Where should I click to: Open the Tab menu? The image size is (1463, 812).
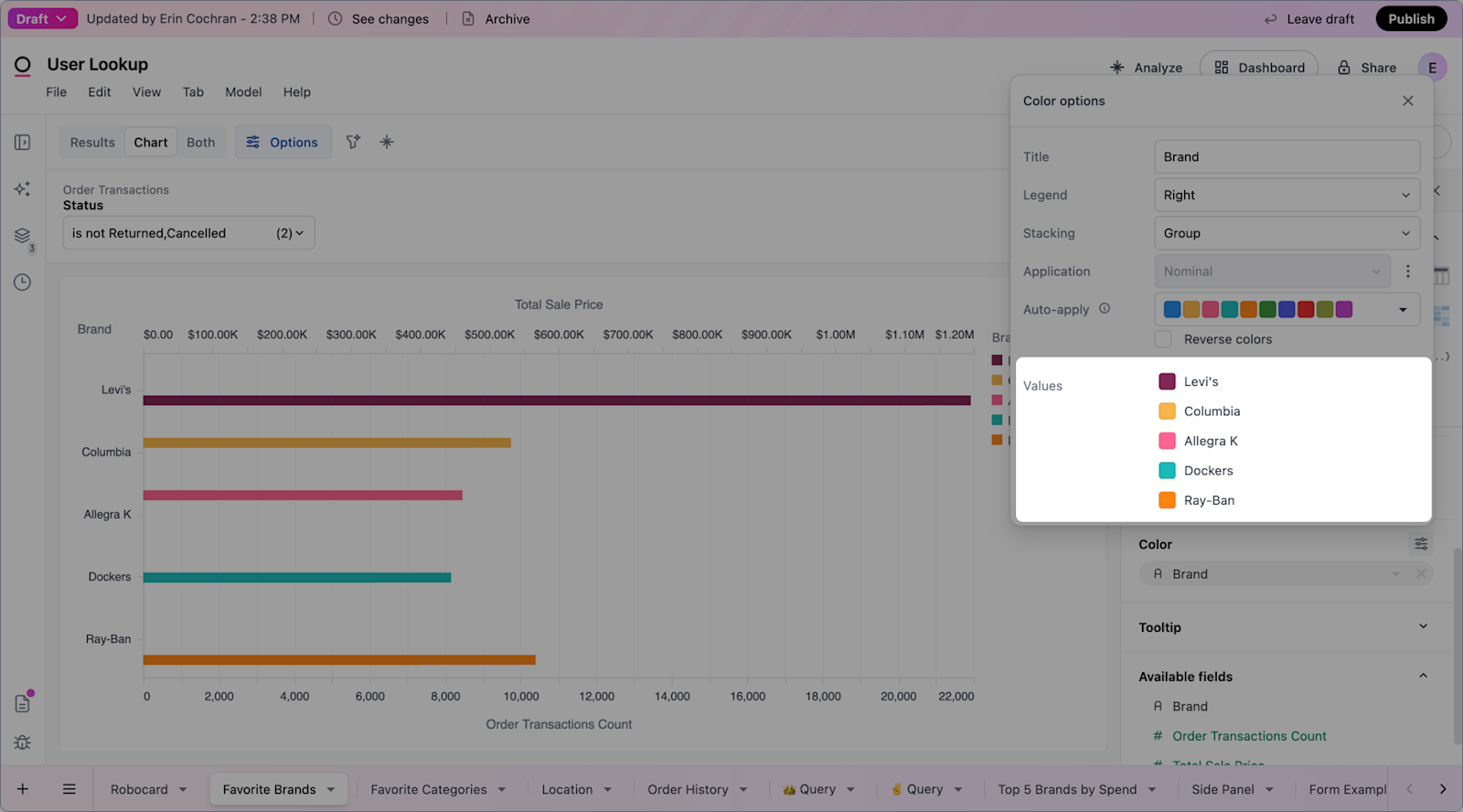click(193, 92)
